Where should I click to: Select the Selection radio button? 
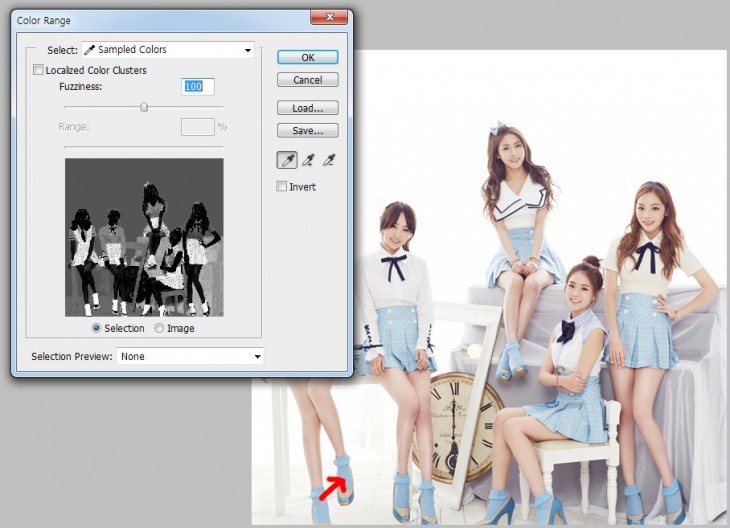click(96, 328)
